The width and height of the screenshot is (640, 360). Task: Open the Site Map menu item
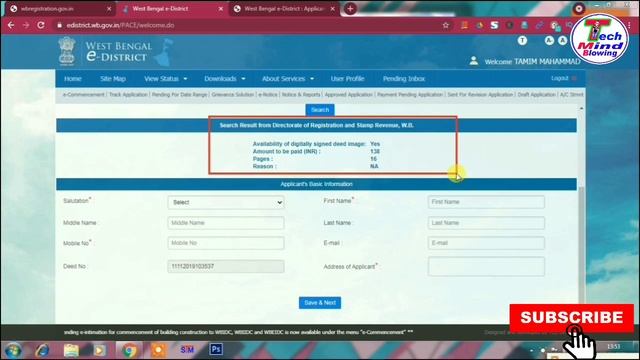[113, 79]
